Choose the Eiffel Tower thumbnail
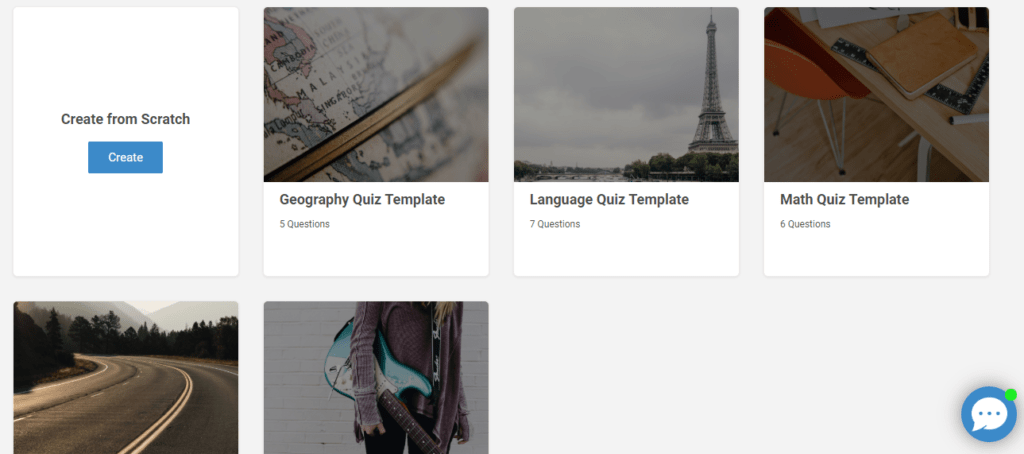The width and height of the screenshot is (1024, 454). [626, 94]
